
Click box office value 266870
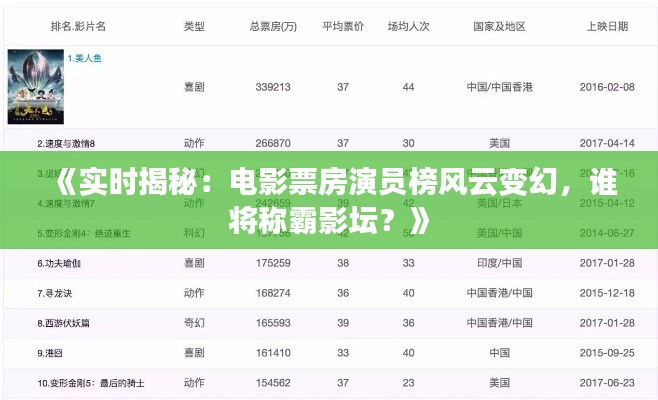point(273,143)
